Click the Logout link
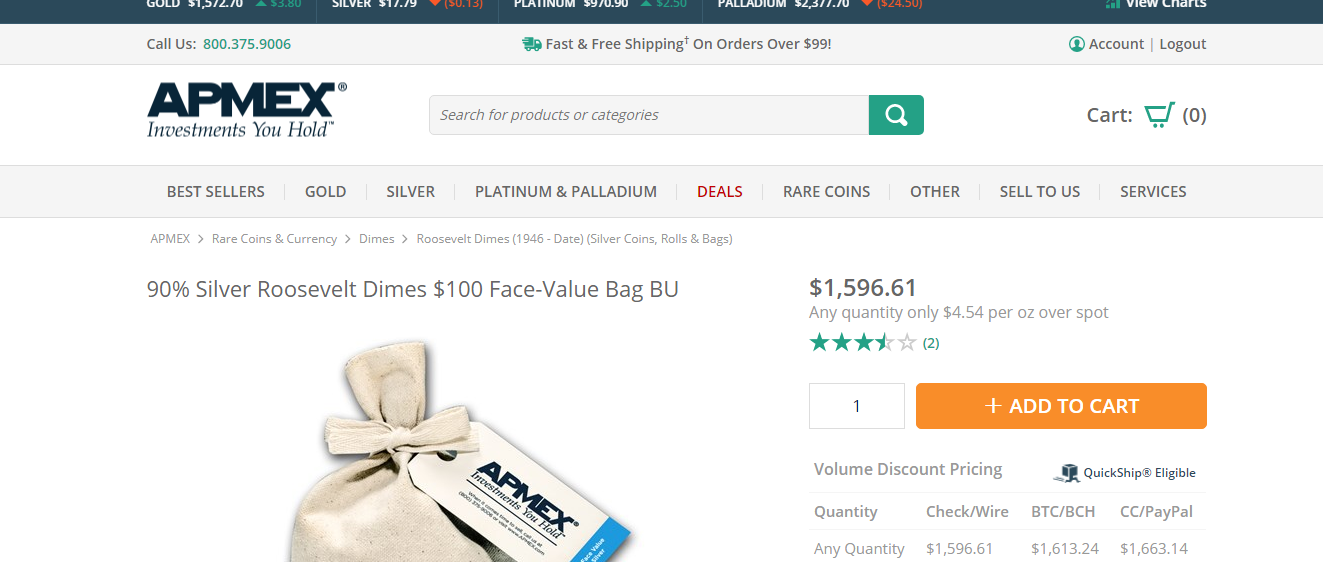Image resolution: width=1323 pixels, height=562 pixels. (1183, 44)
